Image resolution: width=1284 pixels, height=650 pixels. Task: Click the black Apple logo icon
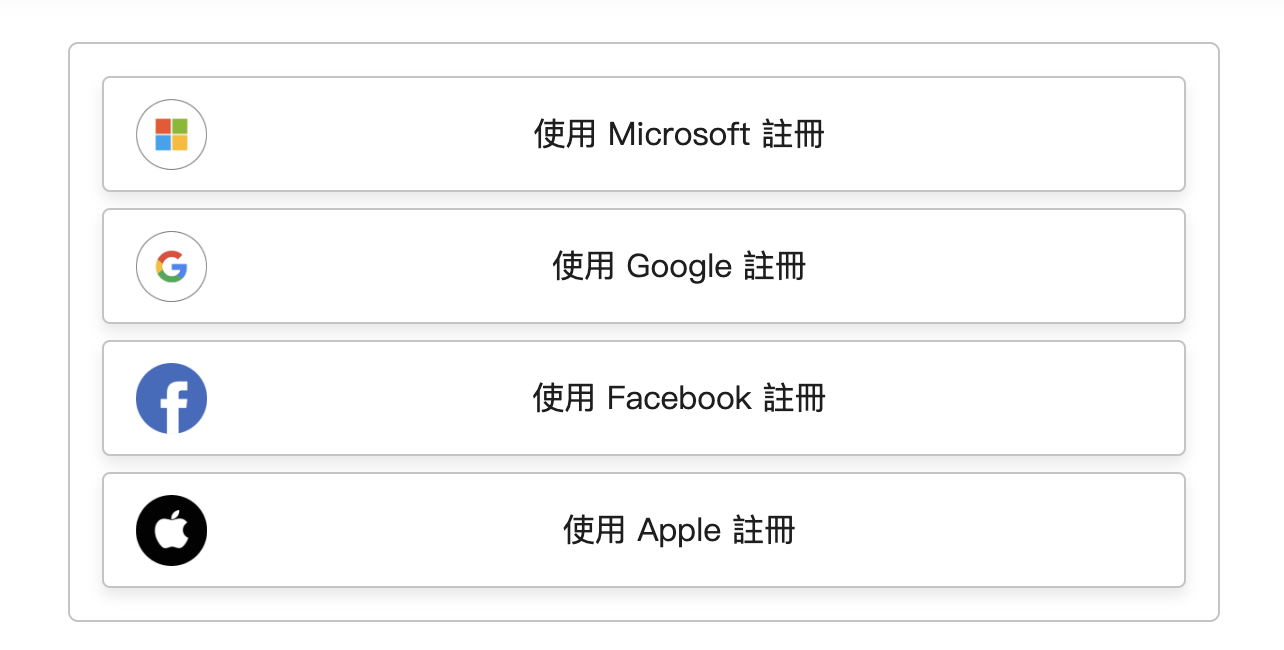tap(171, 530)
